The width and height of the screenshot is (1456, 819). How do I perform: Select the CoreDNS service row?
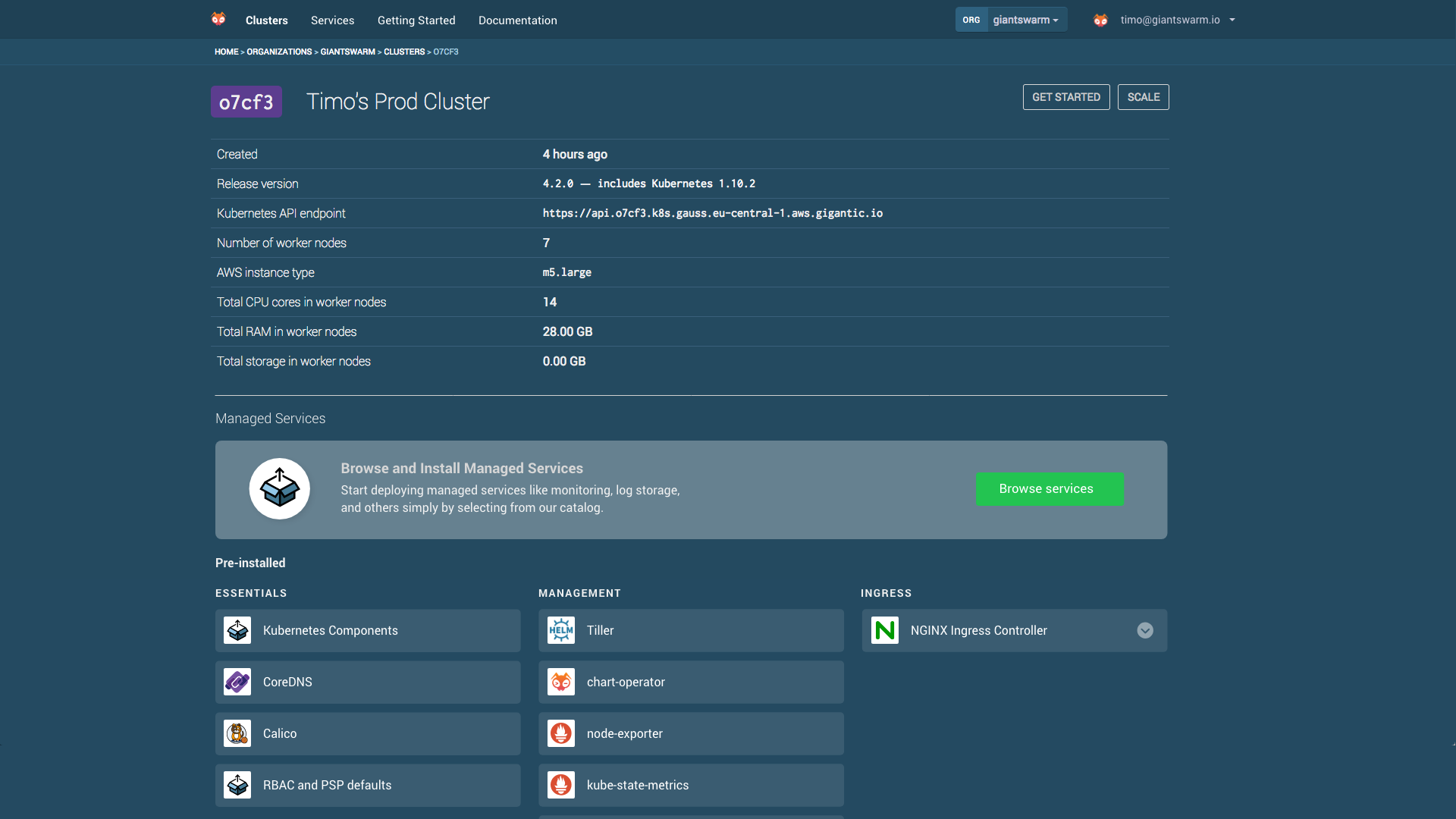pyautogui.click(x=368, y=682)
